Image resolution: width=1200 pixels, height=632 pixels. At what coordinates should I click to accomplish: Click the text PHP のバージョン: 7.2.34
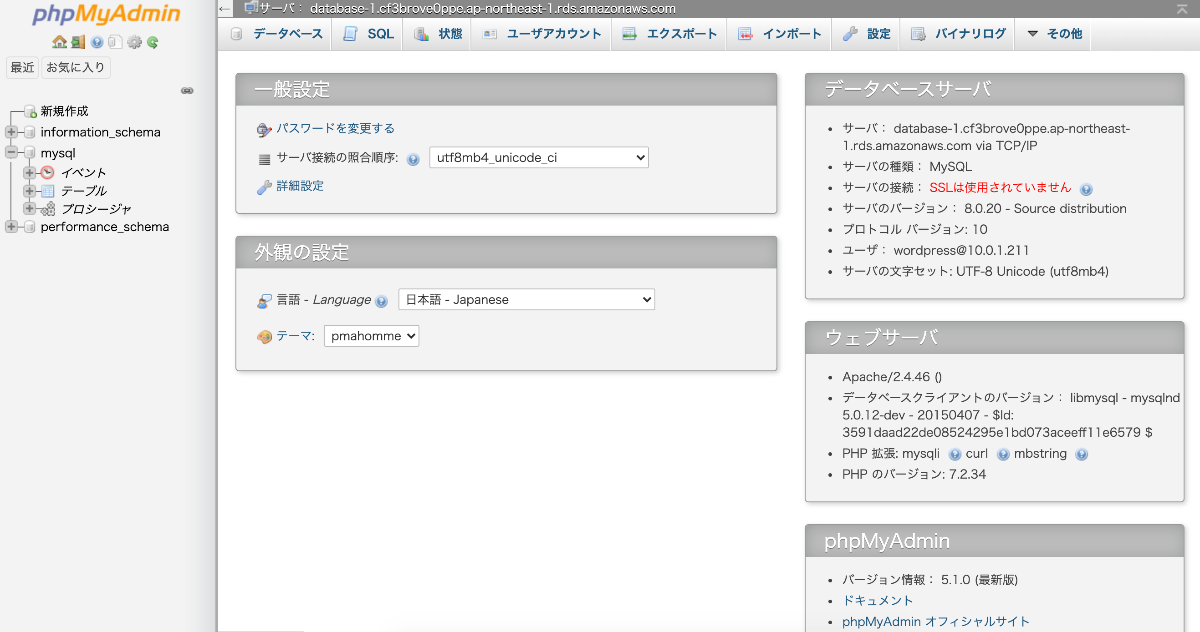914,475
